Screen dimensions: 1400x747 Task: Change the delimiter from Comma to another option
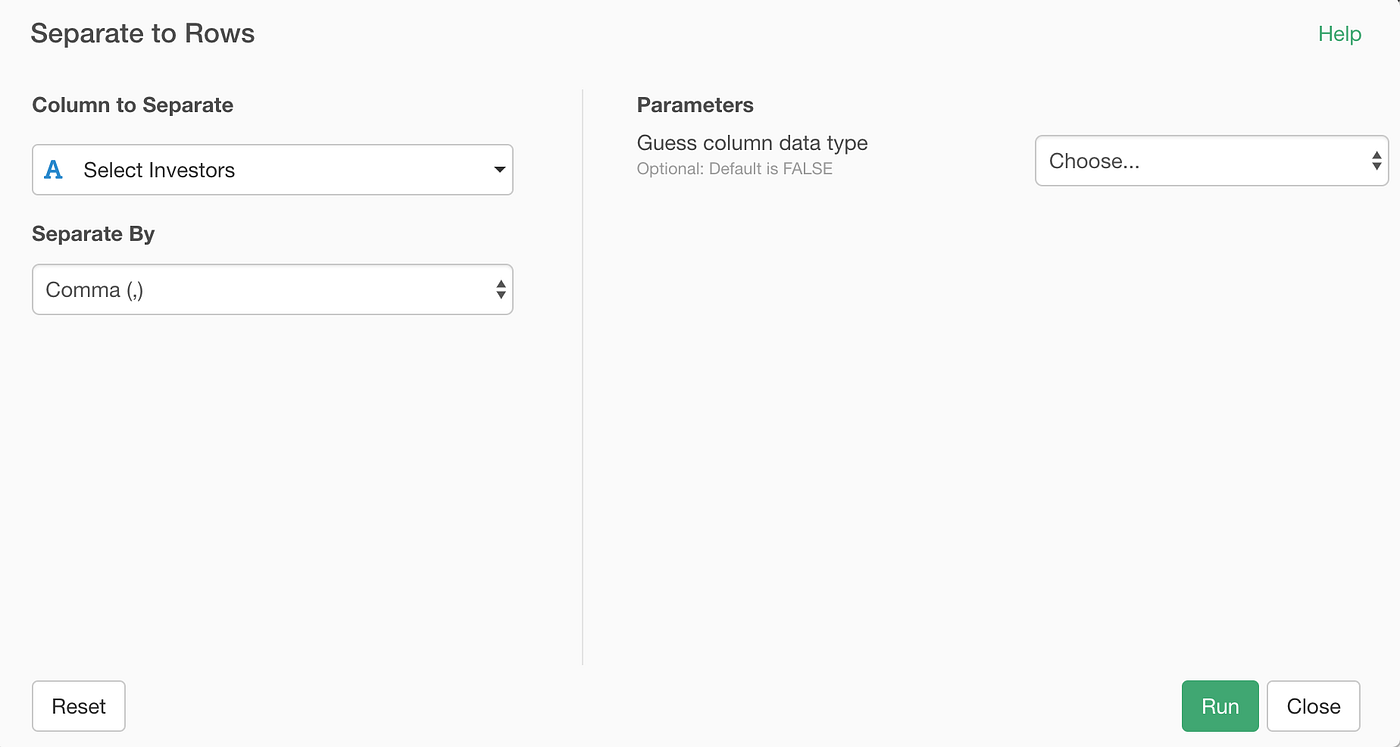pos(272,289)
